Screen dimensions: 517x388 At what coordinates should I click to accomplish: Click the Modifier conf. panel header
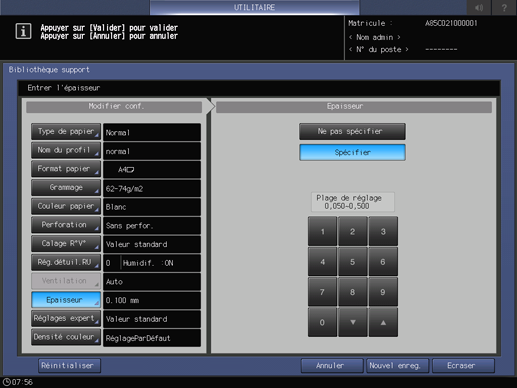tap(114, 107)
